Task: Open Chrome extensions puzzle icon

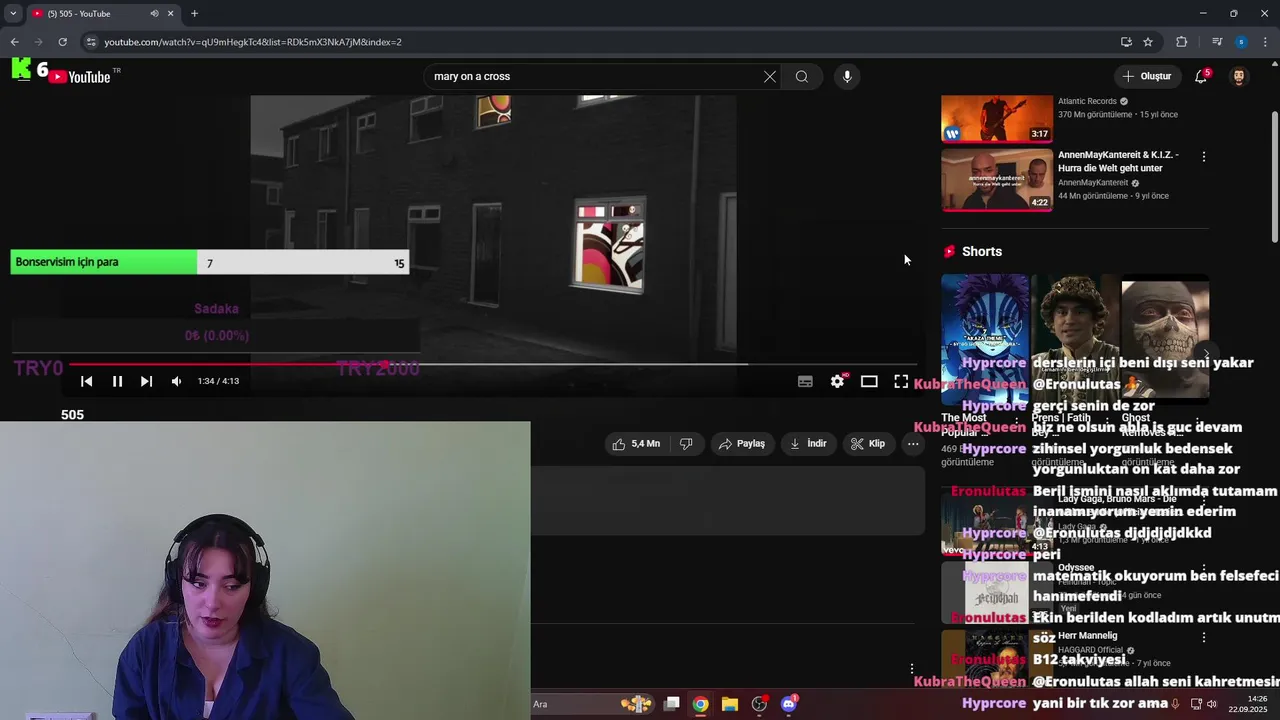Action: 1182,42
